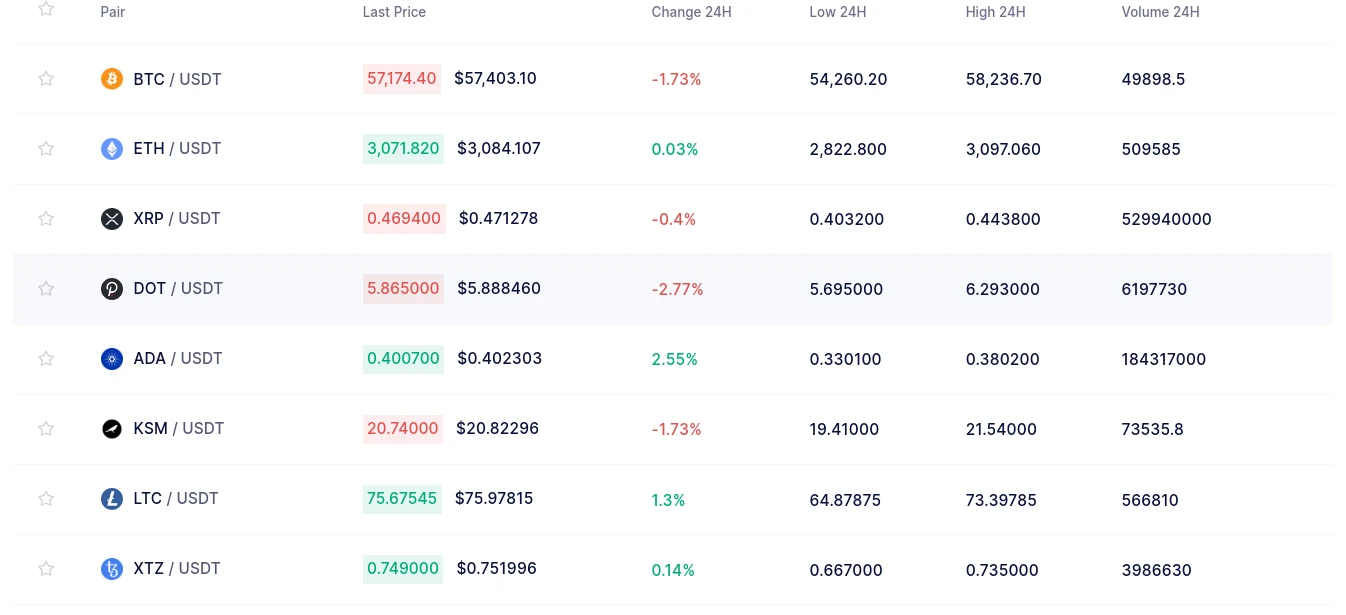This screenshot has height=615, width=1346.
Task: Favorite the BTC / USDT pair star
Action: (46, 79)
